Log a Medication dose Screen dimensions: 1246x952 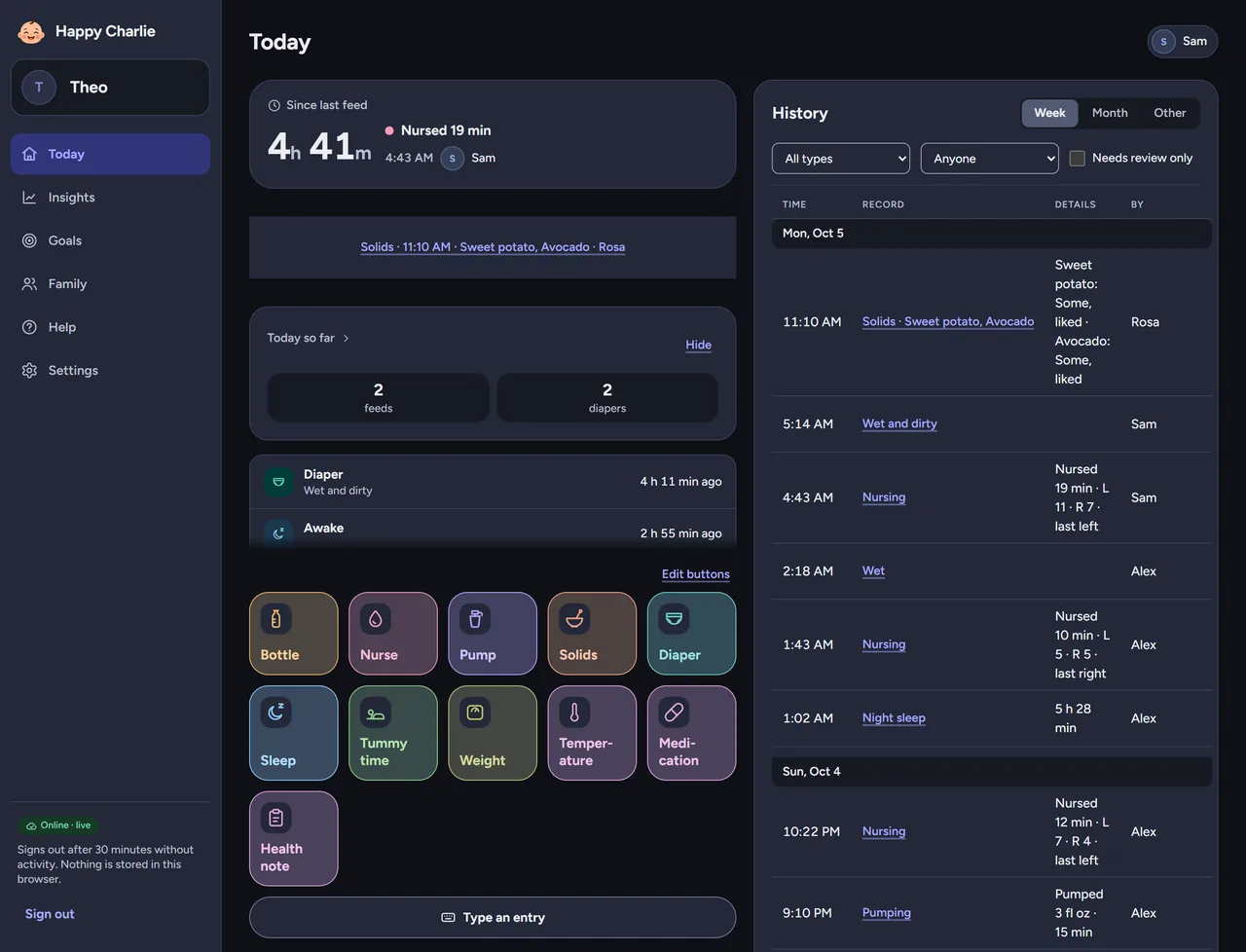point(691,733)
